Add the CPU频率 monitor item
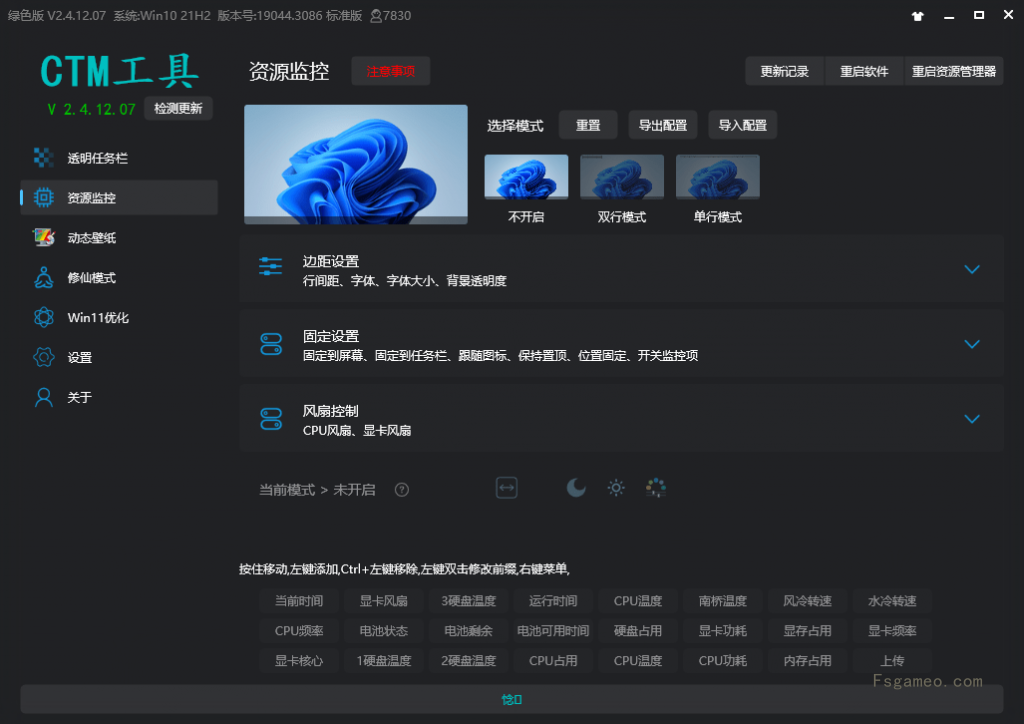Viewport: 1024px width, 724px height. (x=299, y=631)
